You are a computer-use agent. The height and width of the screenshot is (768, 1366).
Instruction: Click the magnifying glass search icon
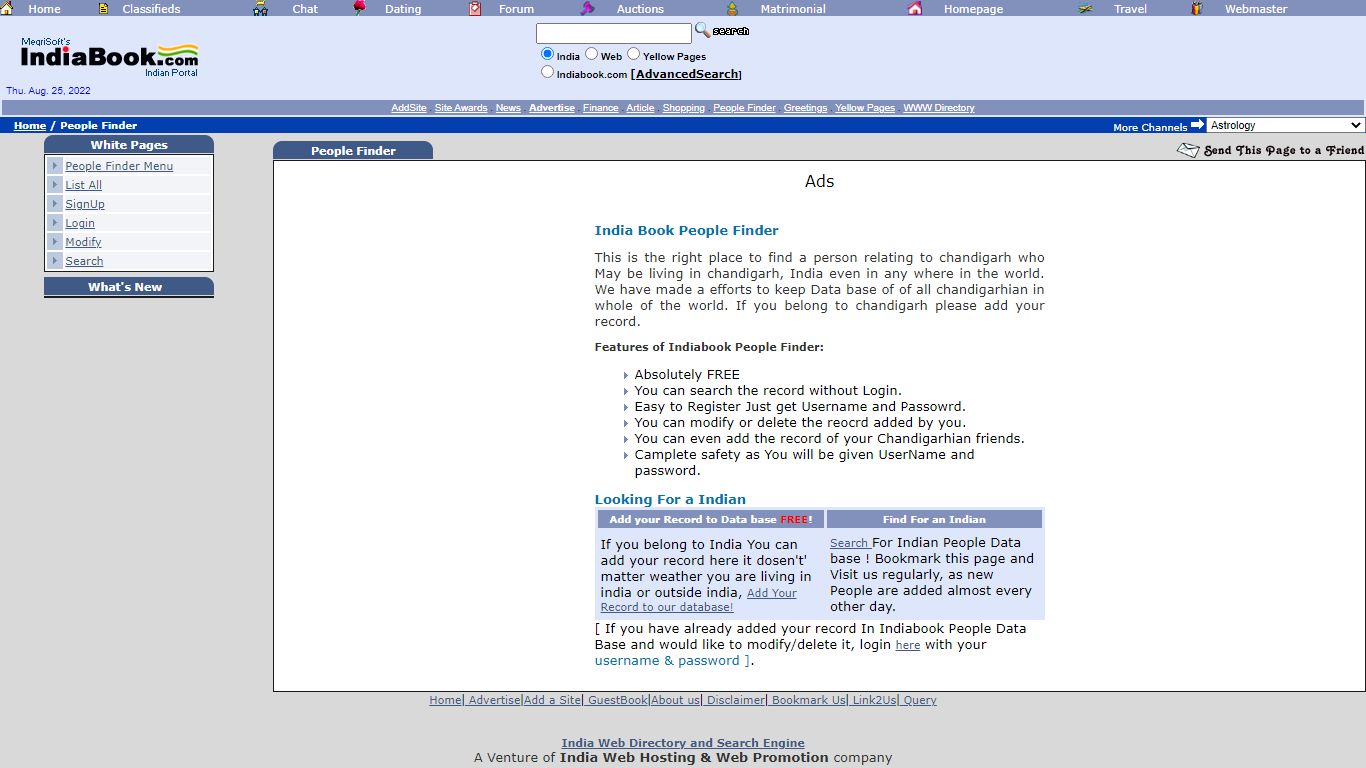703,30
